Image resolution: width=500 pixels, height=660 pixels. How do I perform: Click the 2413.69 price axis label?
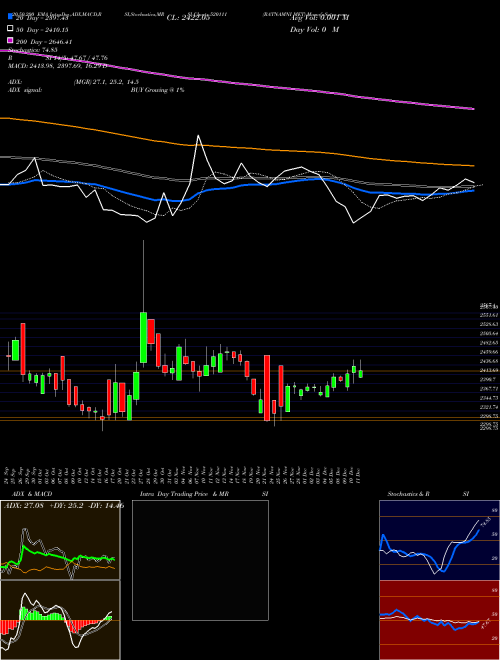[487, 370]
